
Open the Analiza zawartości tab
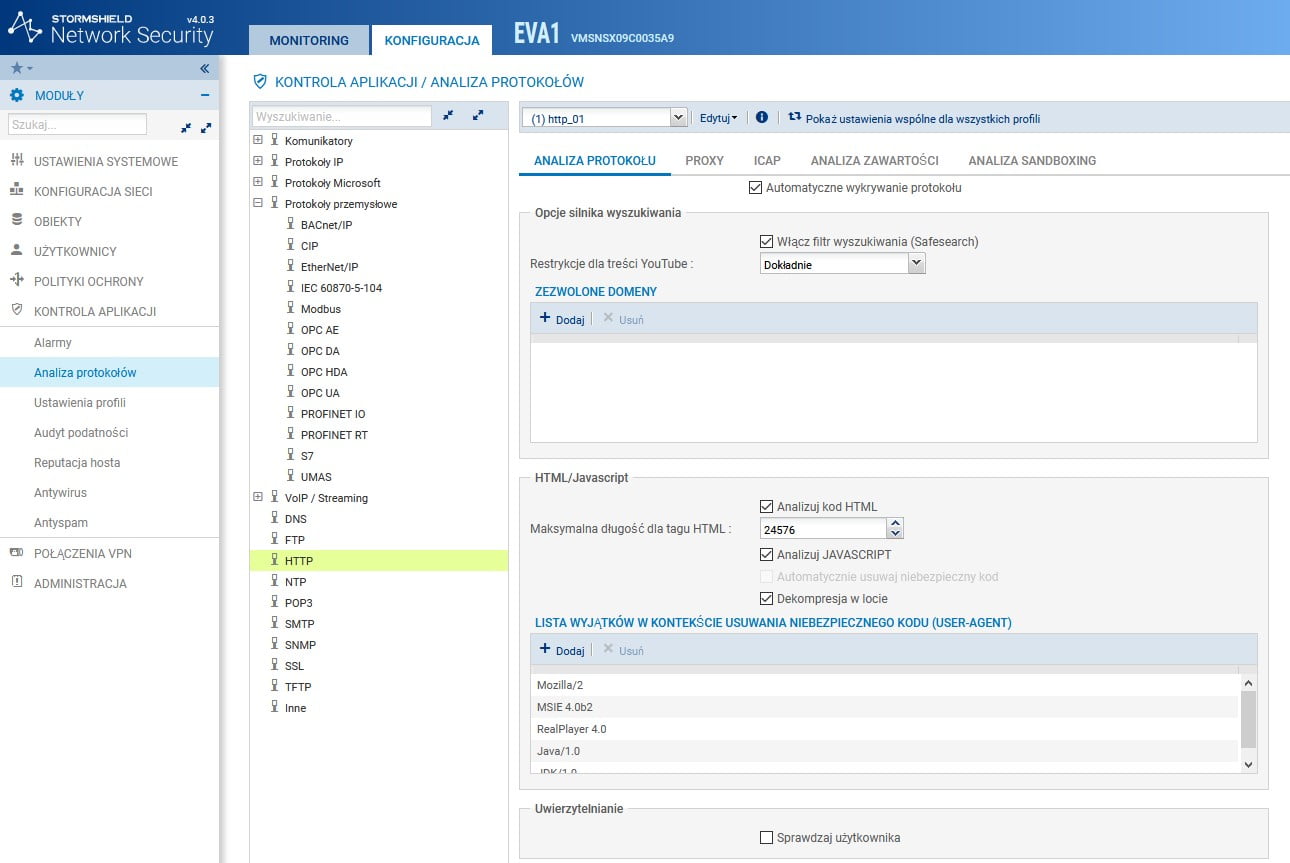[x=874, y=160]
